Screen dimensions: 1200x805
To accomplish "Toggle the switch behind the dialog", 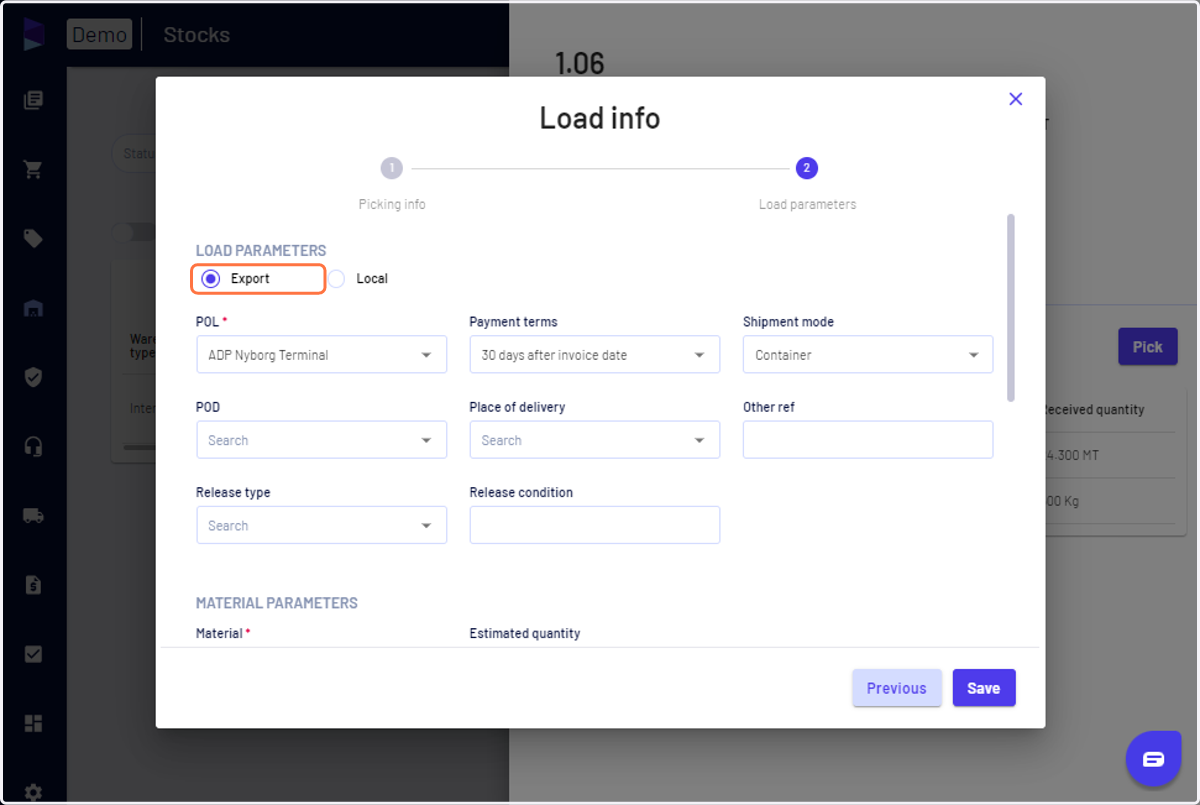I will pyautogui.click(x=134, y=232).
